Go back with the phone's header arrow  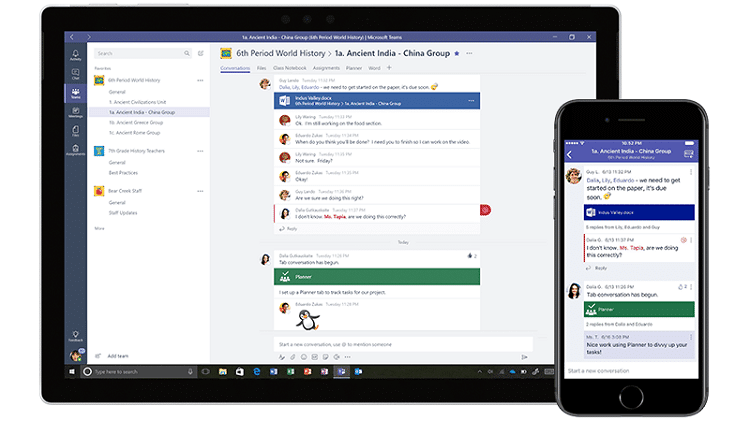click(x=570, y=155)
